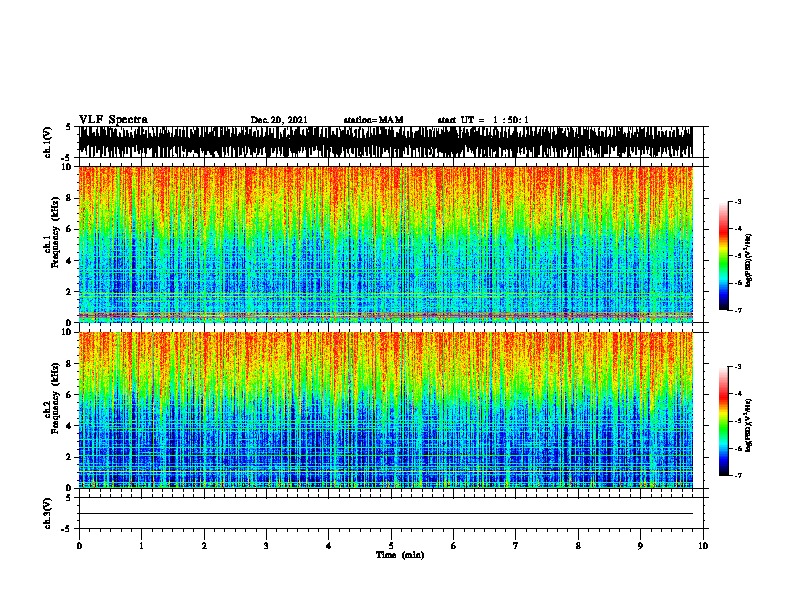This screenshot has width=792, height=612.
Task: Click the ch.1 spectrogram plot area
Action: pyautogui.click(x=385, y=244)
